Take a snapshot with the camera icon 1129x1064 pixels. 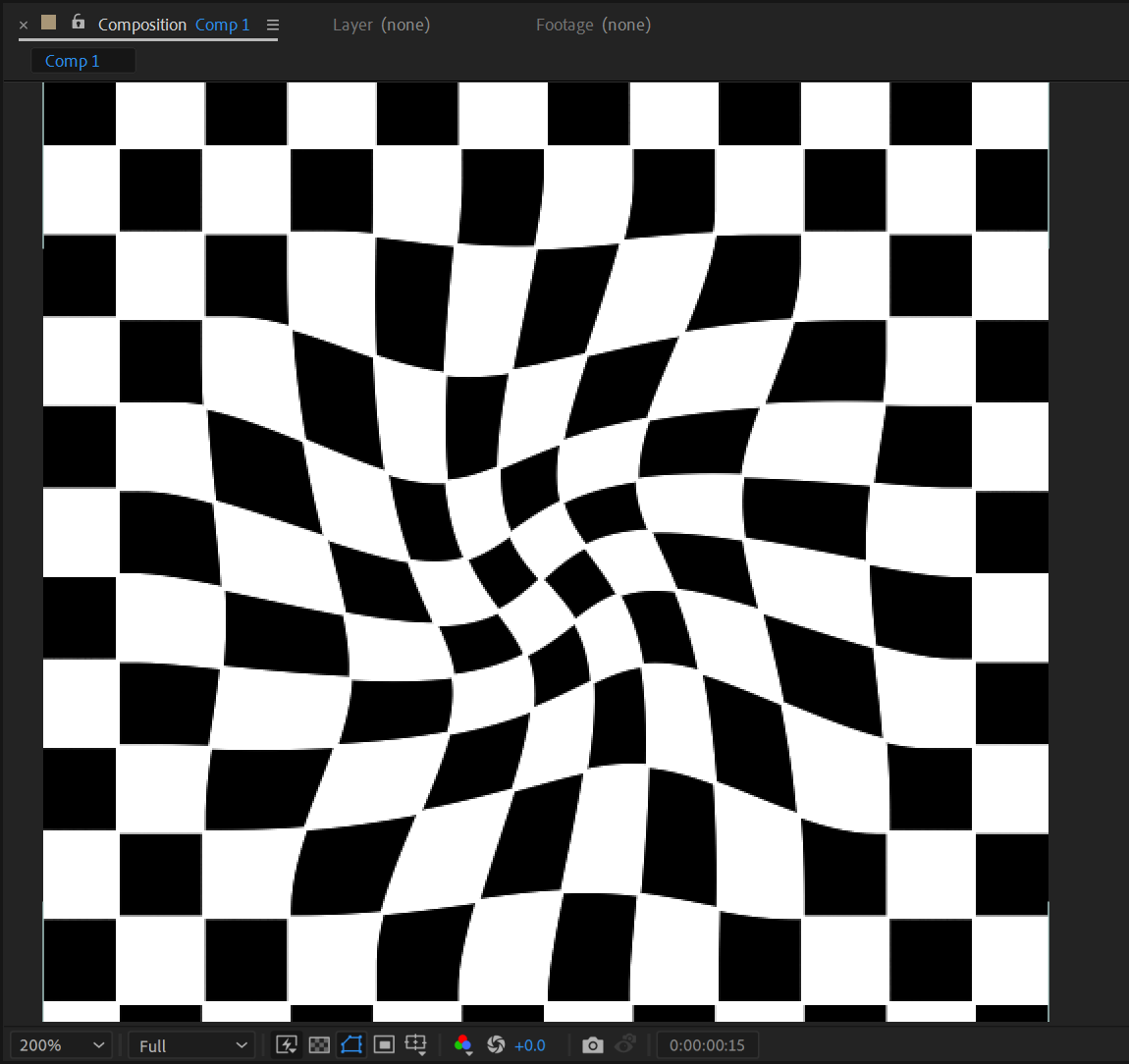coord(593,1044)
